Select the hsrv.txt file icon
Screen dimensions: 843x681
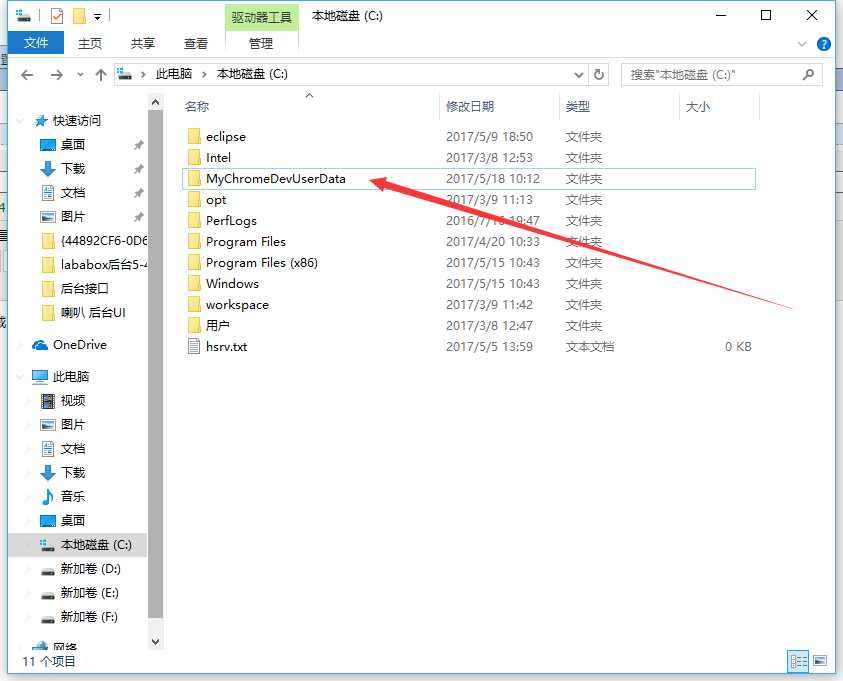tap(194, 346)
